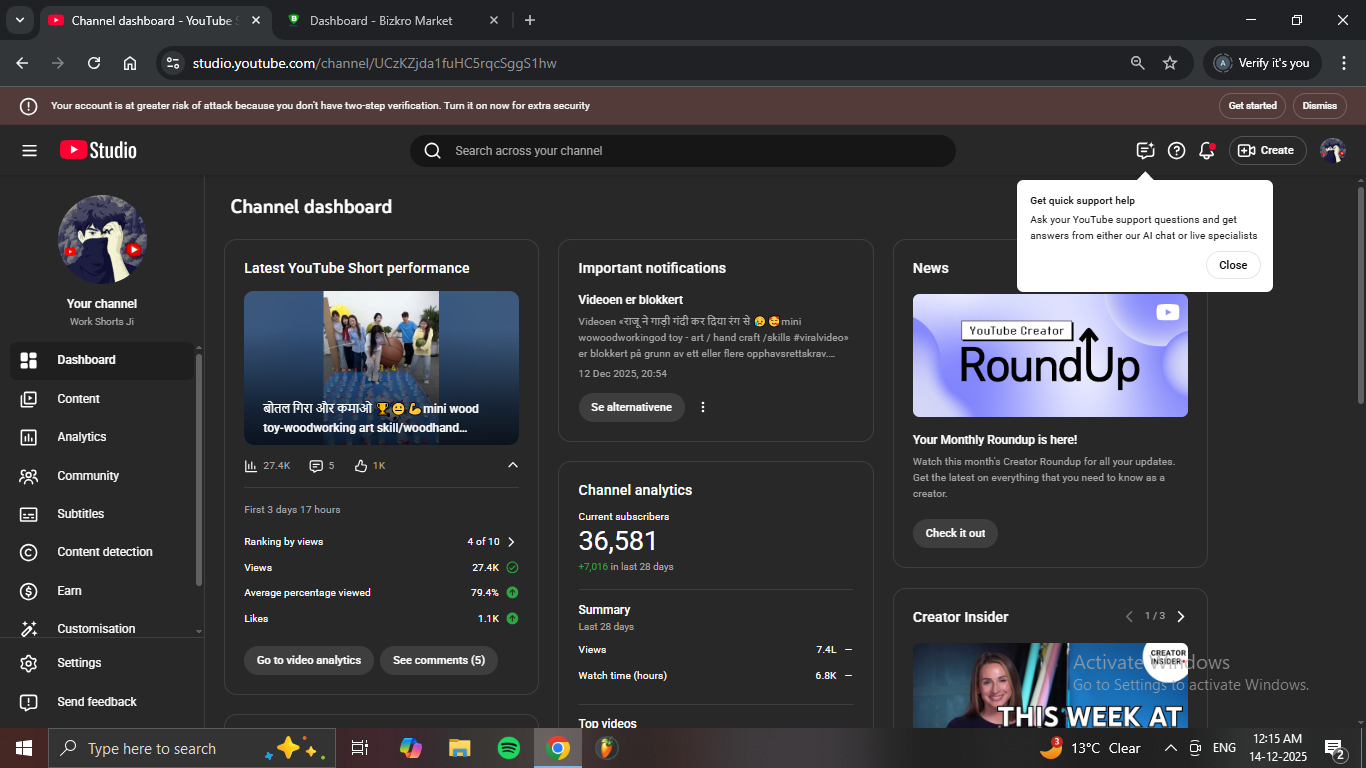Go to next Creator Insider card

tap(1181, 616)
